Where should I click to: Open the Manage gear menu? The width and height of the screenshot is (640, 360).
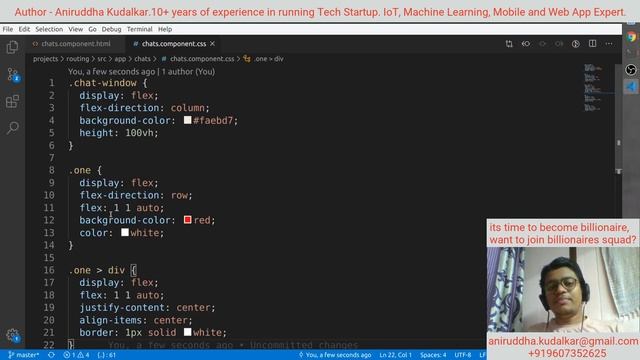[13, 336]
